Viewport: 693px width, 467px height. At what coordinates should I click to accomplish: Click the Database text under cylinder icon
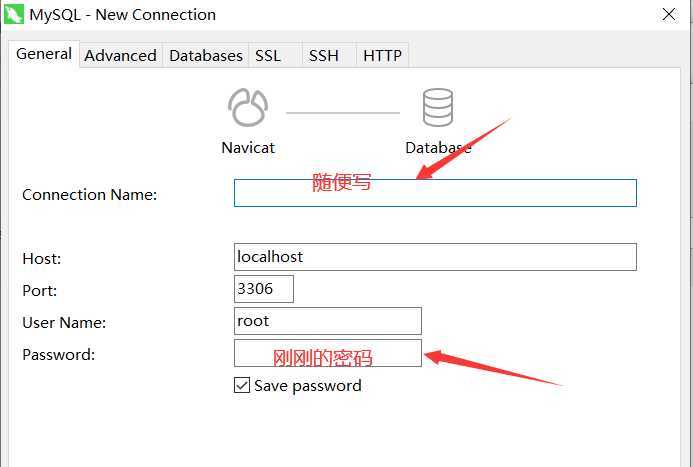tap(438, 148)
